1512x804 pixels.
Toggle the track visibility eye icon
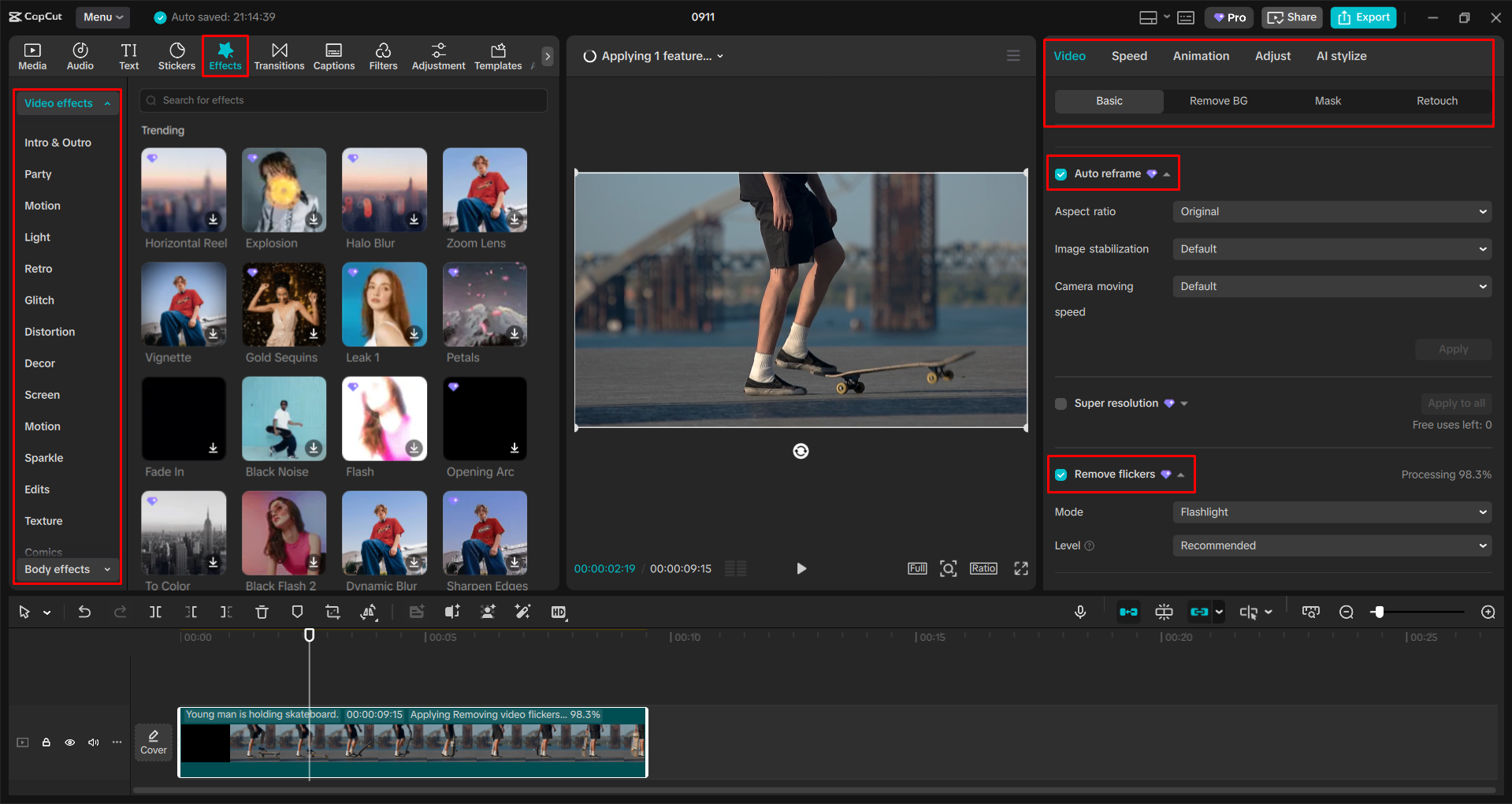(70, 743)
